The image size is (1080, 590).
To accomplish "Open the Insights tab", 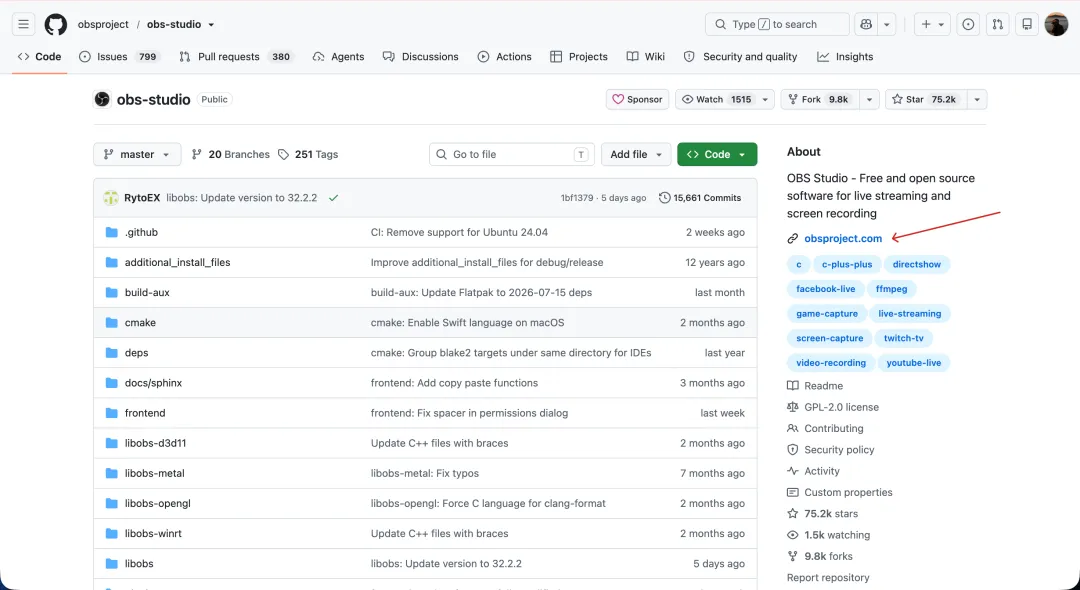I will (845, 56).
